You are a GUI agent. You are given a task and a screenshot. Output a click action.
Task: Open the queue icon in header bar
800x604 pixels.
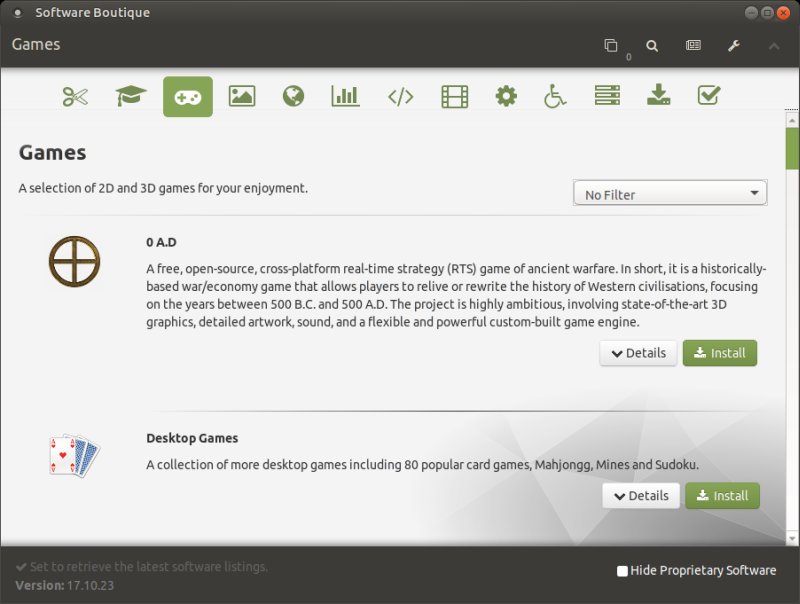coord(611,45)
